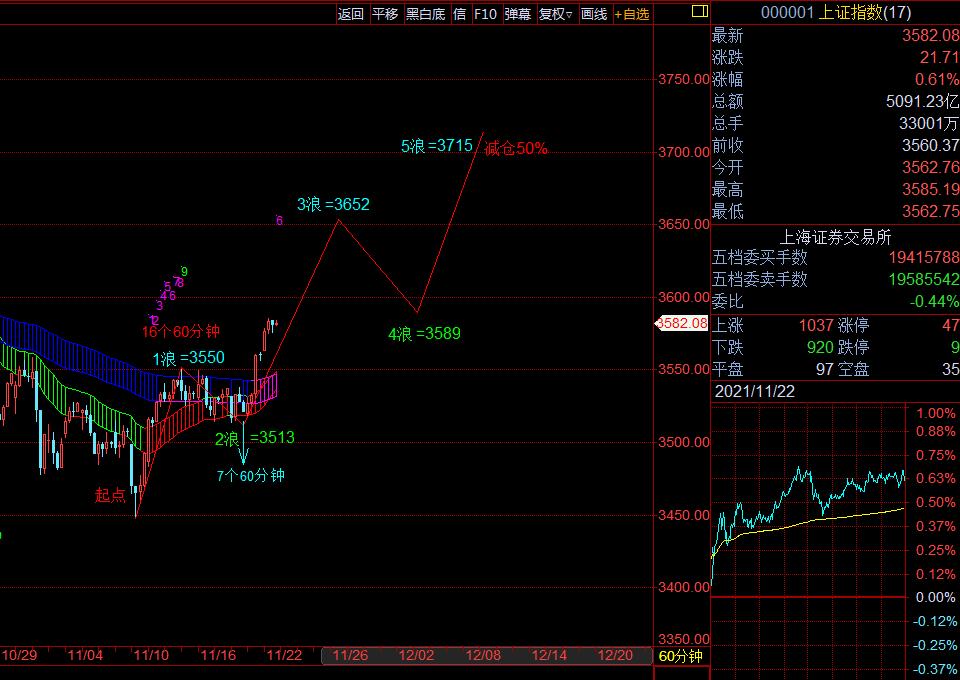Click the 起点 starting point label
960x680 pixels.
(x=110, y=495)
